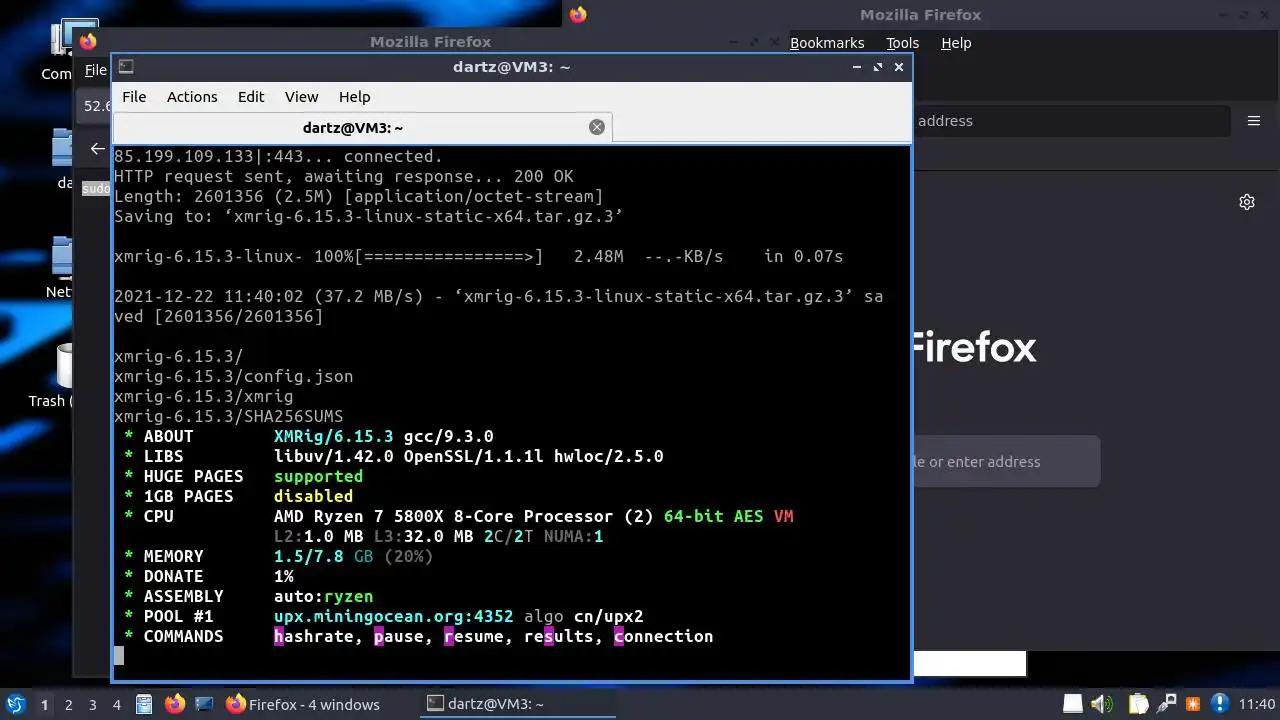
Task: Click the 'xmrig-6.15.3/SHA256SUMS' line
Action: (229, 416)
